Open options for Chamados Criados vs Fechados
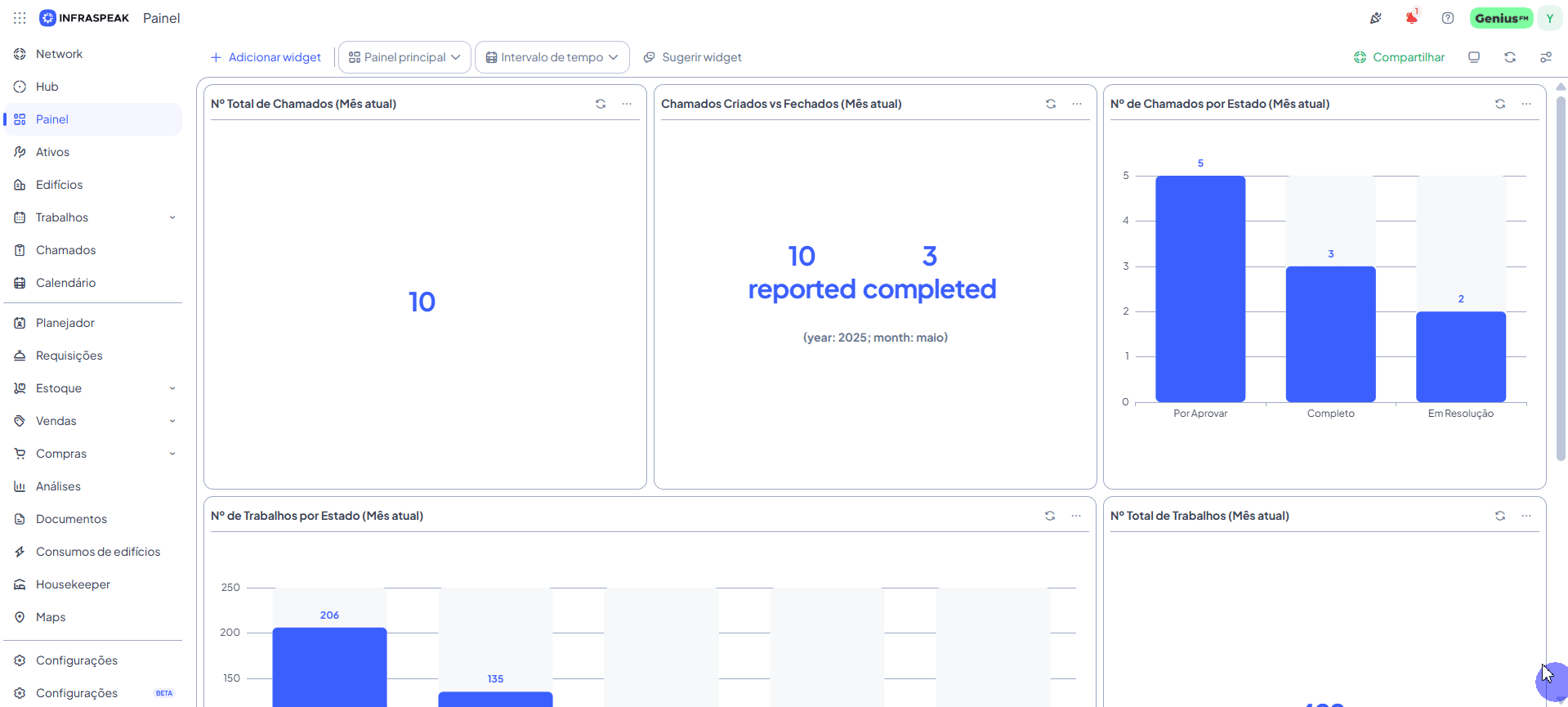The image size is (1568, 707). (x=1077, y=104)
